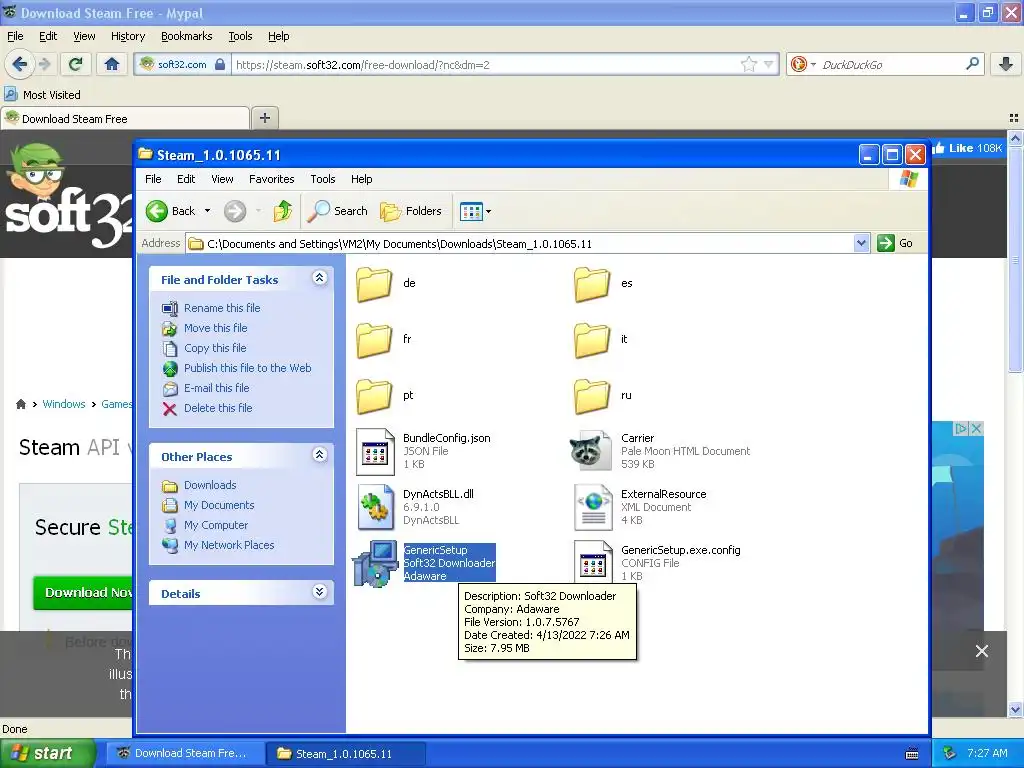Collapse the Other Places panel
This screenshot has width=1024, height=768.
(x=319, y=455)
